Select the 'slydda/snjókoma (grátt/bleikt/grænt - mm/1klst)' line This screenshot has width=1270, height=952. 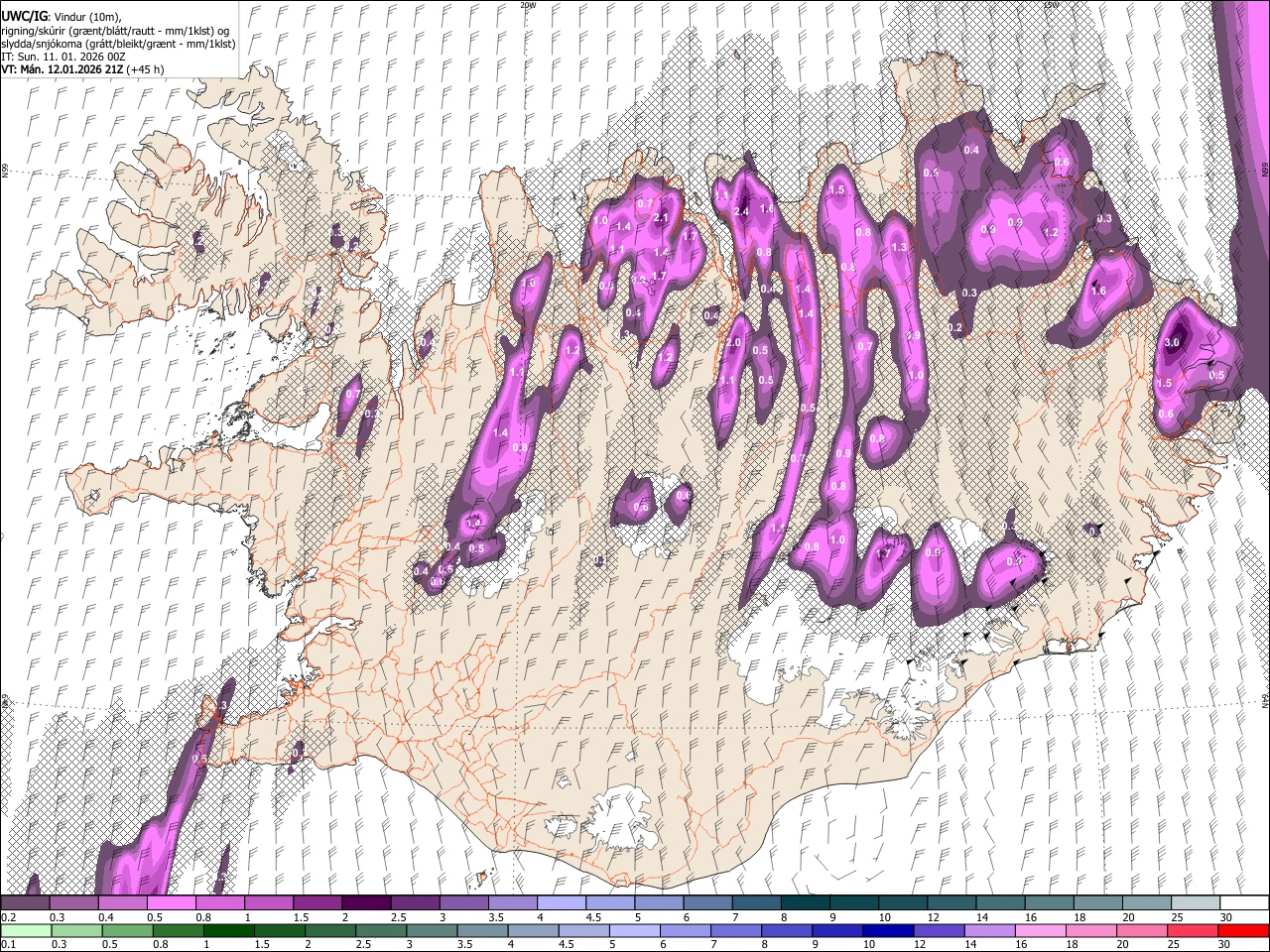point(118,44)
